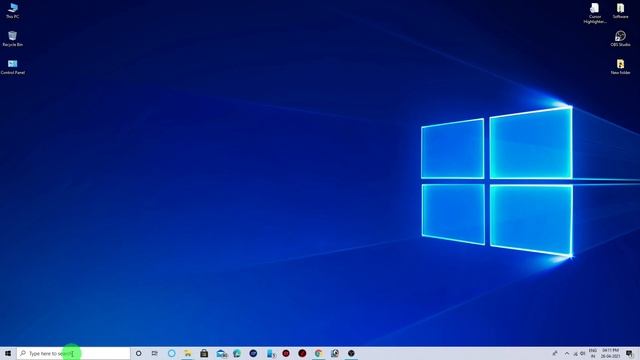Select the OBS Studio desktop shortcut

(620, 39)
